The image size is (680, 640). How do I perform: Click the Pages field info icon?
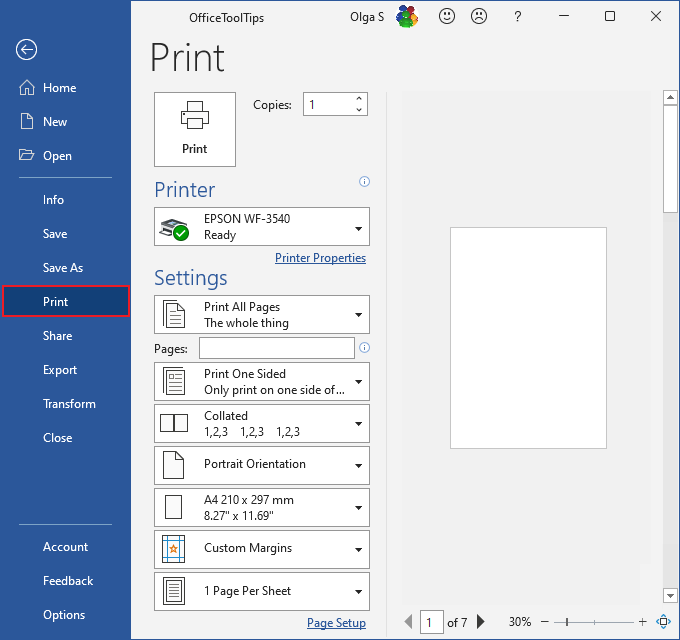(364, 348)
